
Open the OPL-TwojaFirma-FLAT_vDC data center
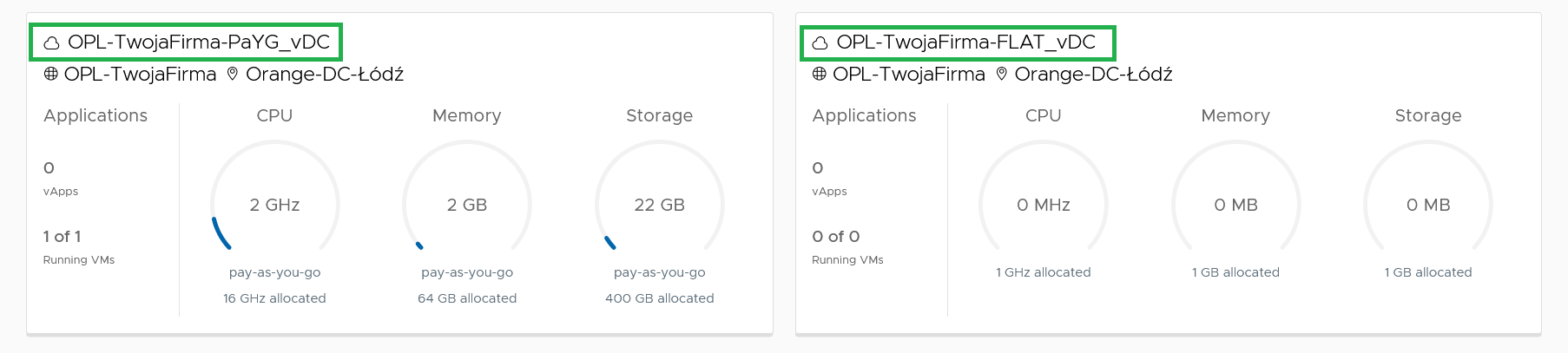[x=965, y=42]
